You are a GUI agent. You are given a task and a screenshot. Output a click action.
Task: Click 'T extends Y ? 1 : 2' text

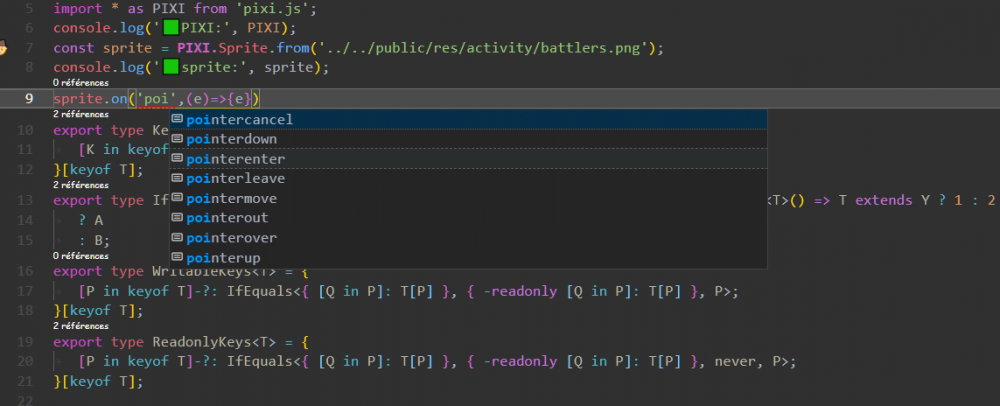point(916,201)
